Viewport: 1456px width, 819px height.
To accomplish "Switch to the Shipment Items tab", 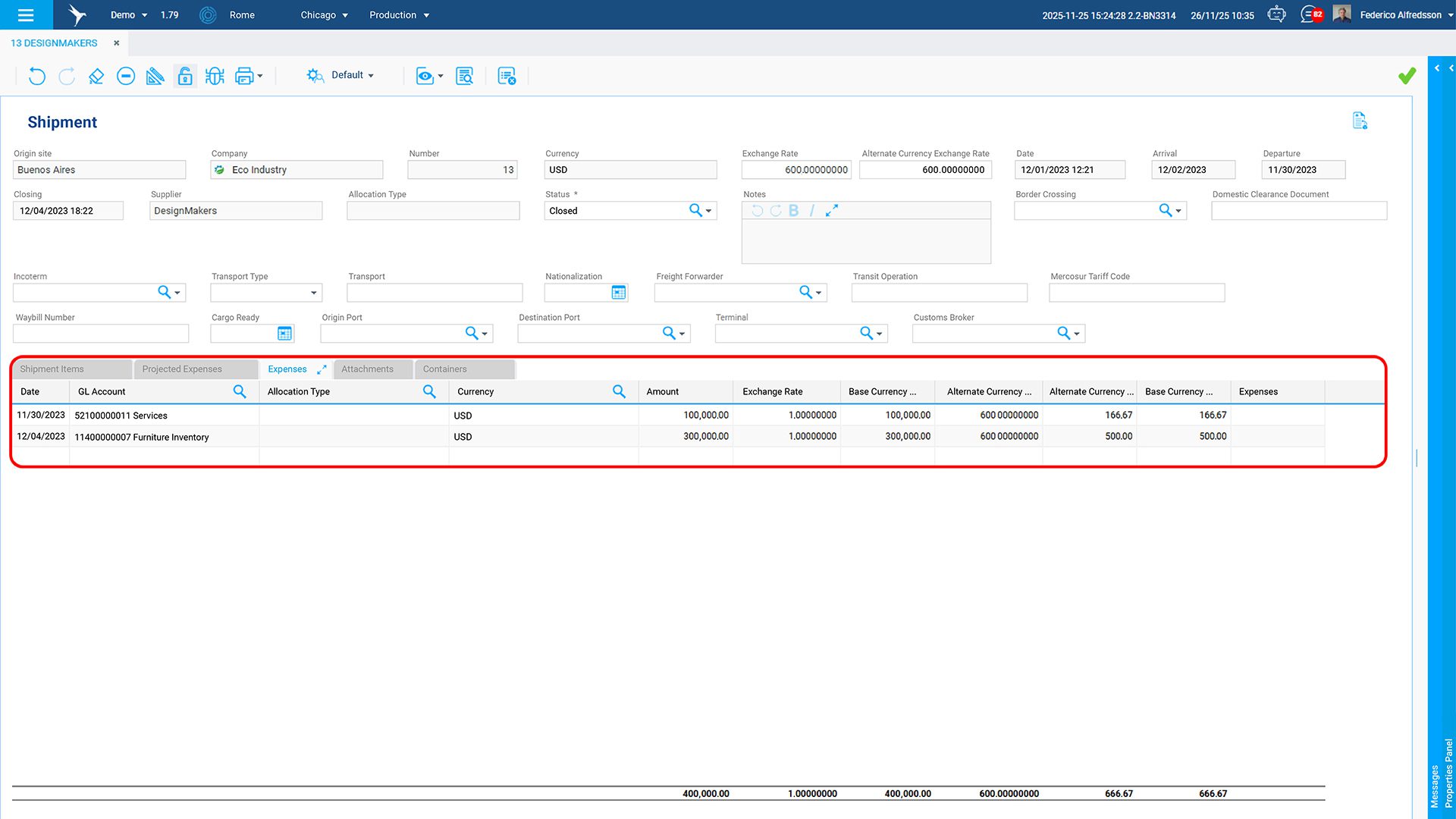I will 52,369.
